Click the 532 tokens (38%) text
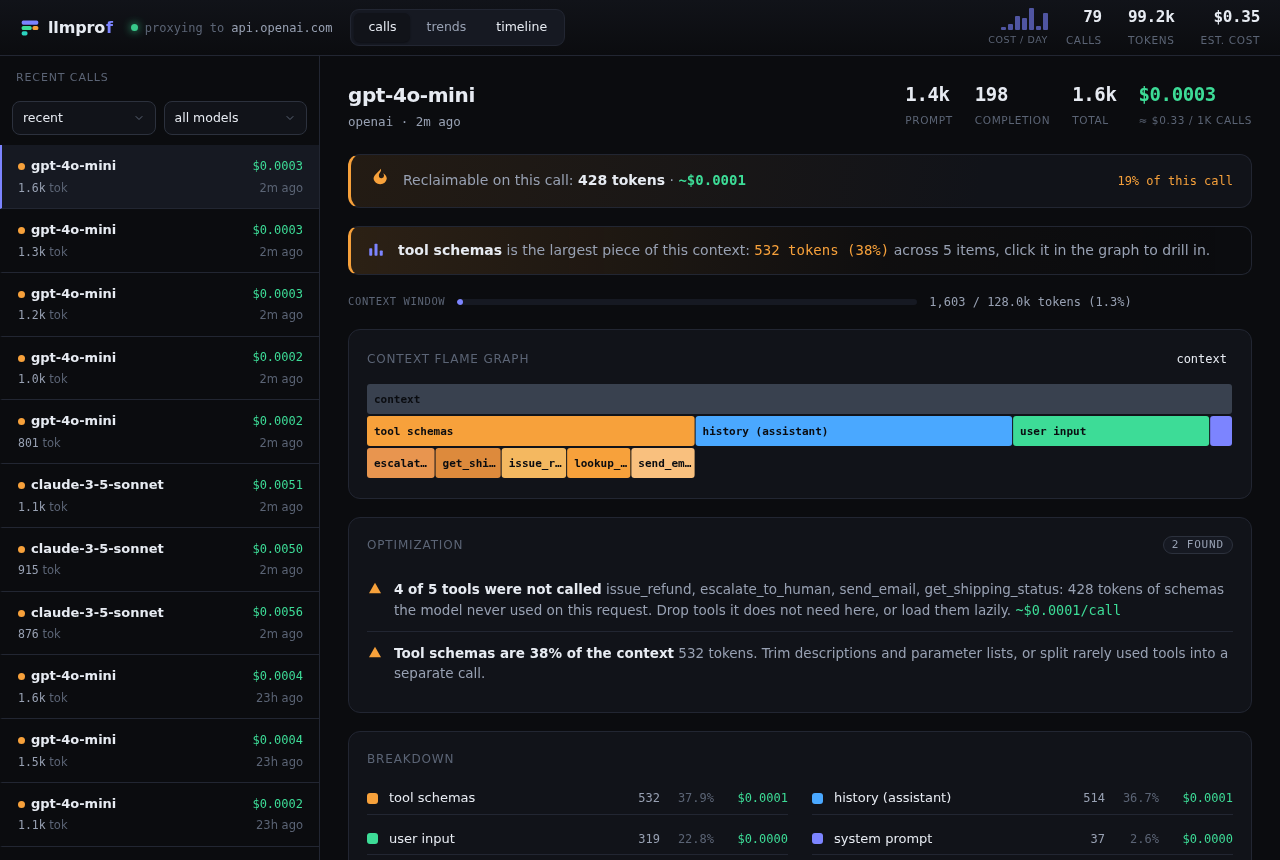This screenshot has height=860, width=1280. coord(821,250)
